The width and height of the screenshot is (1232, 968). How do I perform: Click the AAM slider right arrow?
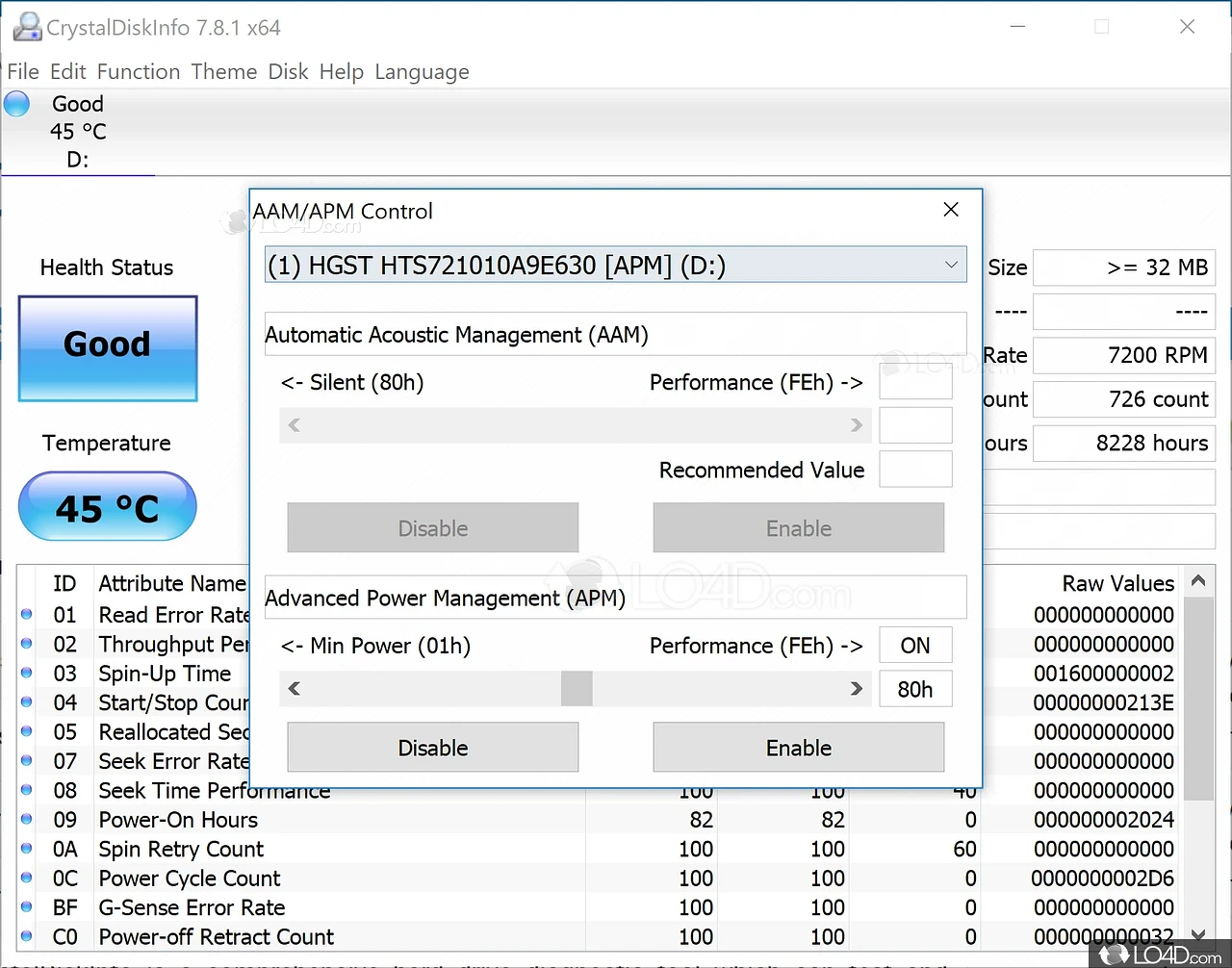tap(857, 425)
